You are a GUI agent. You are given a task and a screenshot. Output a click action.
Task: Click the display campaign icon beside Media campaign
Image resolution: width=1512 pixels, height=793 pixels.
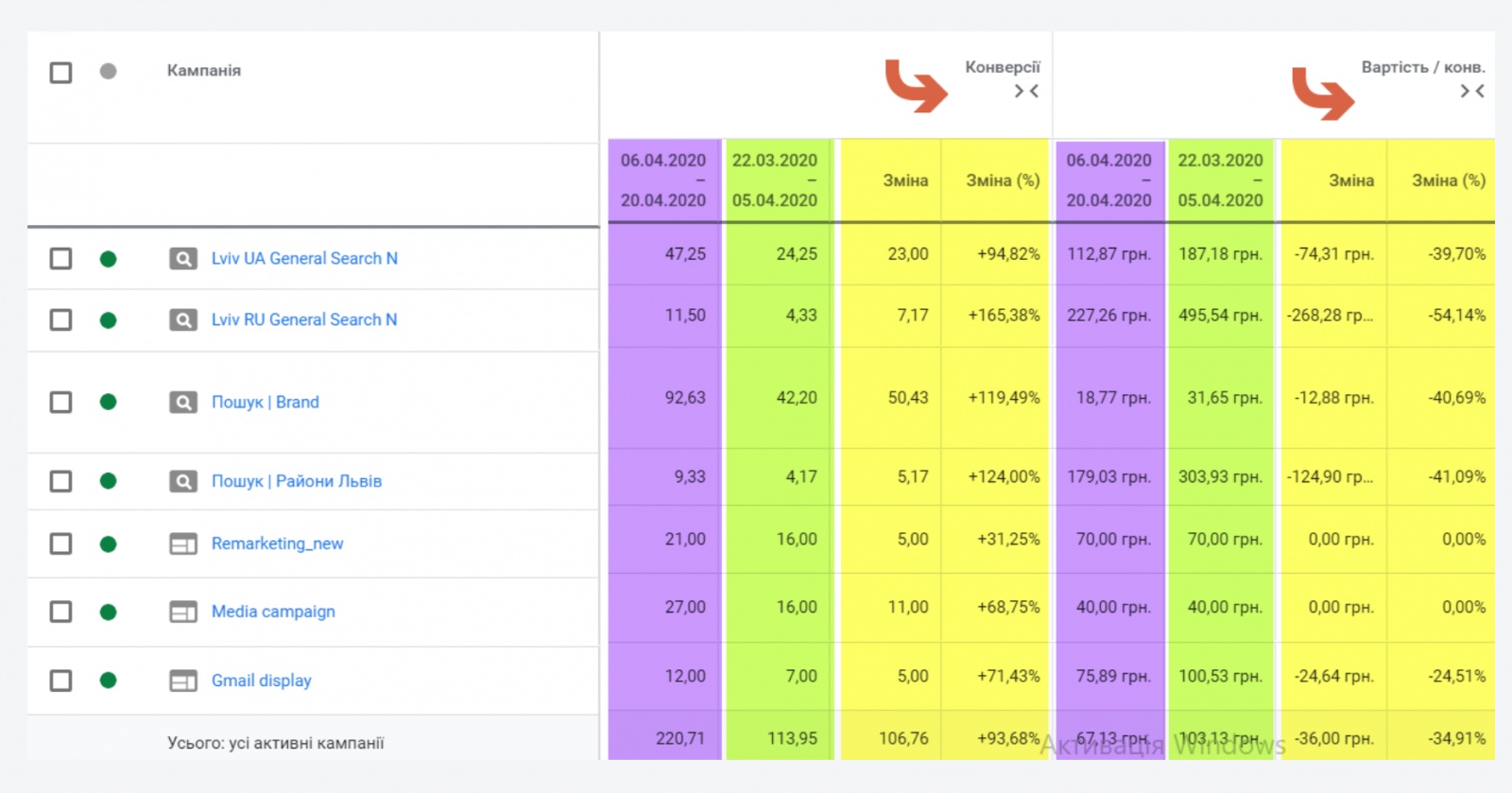(183, 612)
